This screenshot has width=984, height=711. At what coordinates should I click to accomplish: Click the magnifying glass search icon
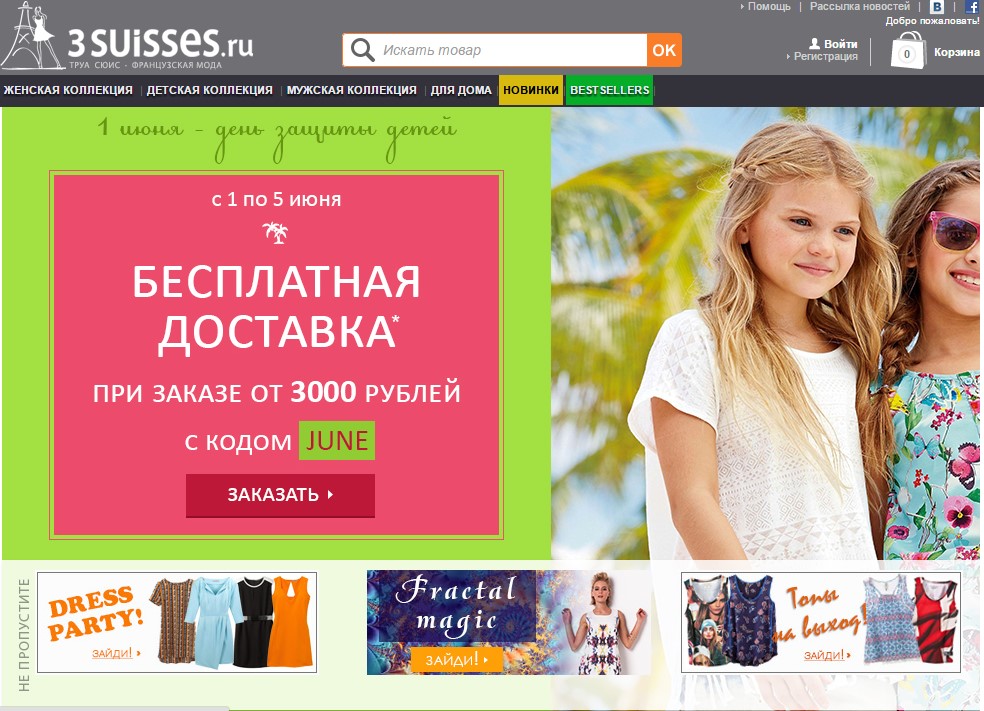click(363, 50)
